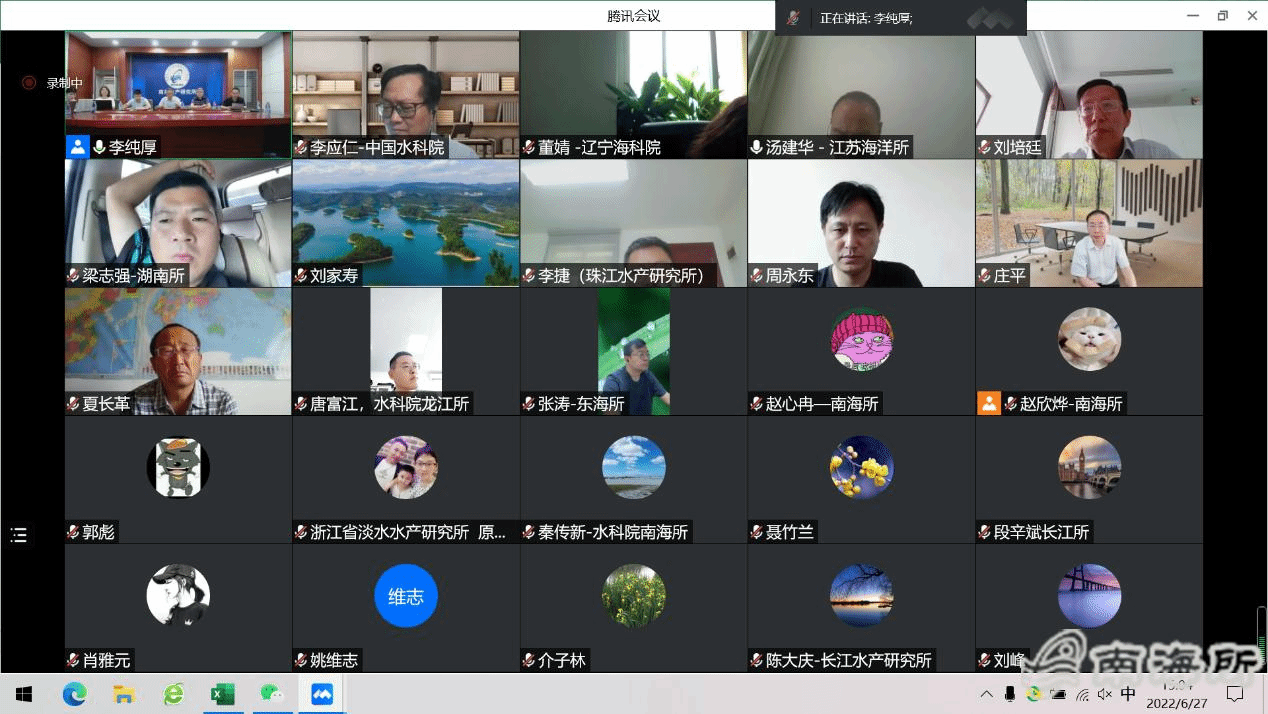Click the Excel icon in the taskbar

coord(222,694)
